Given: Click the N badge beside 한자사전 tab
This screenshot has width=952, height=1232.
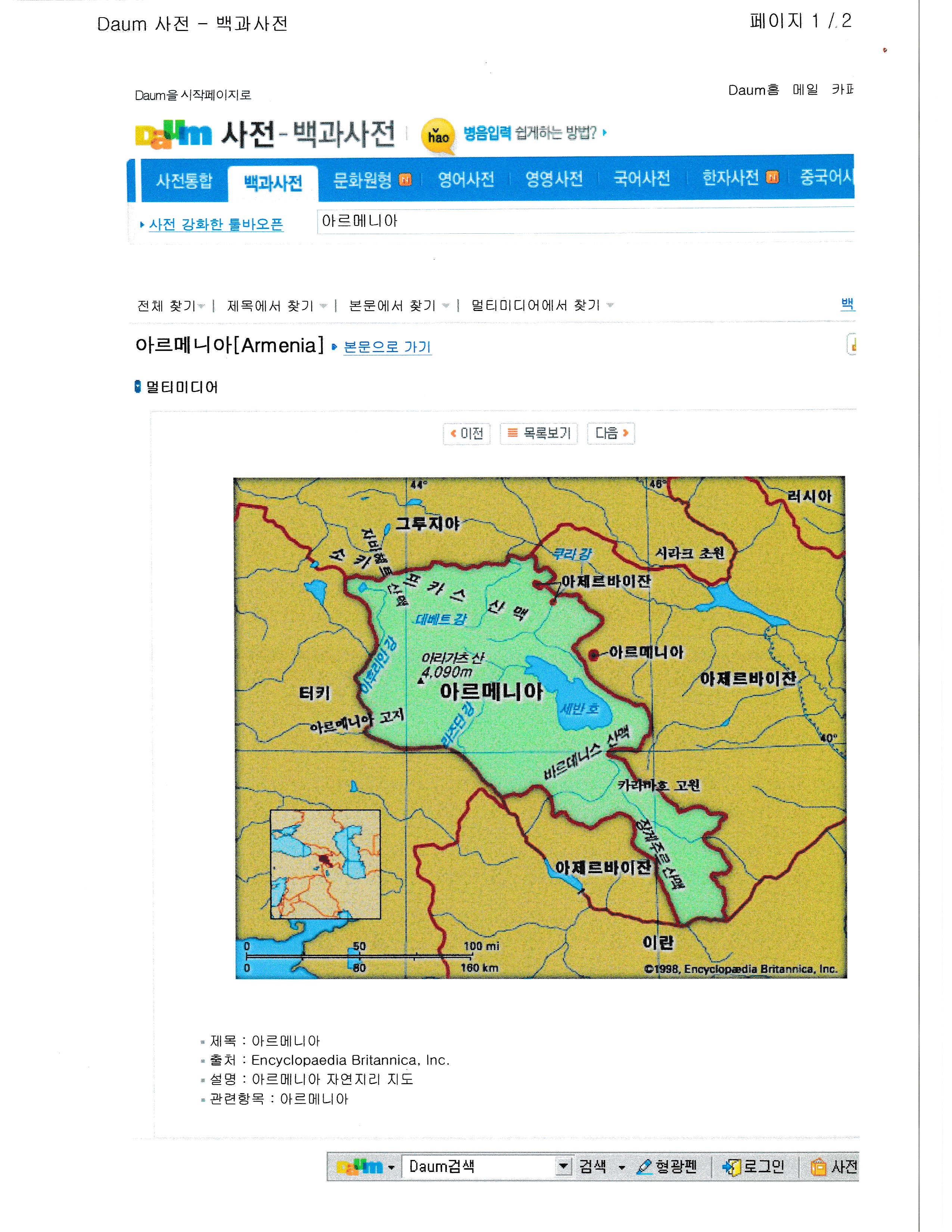Looking at the screenshot, I should [772, 178].
